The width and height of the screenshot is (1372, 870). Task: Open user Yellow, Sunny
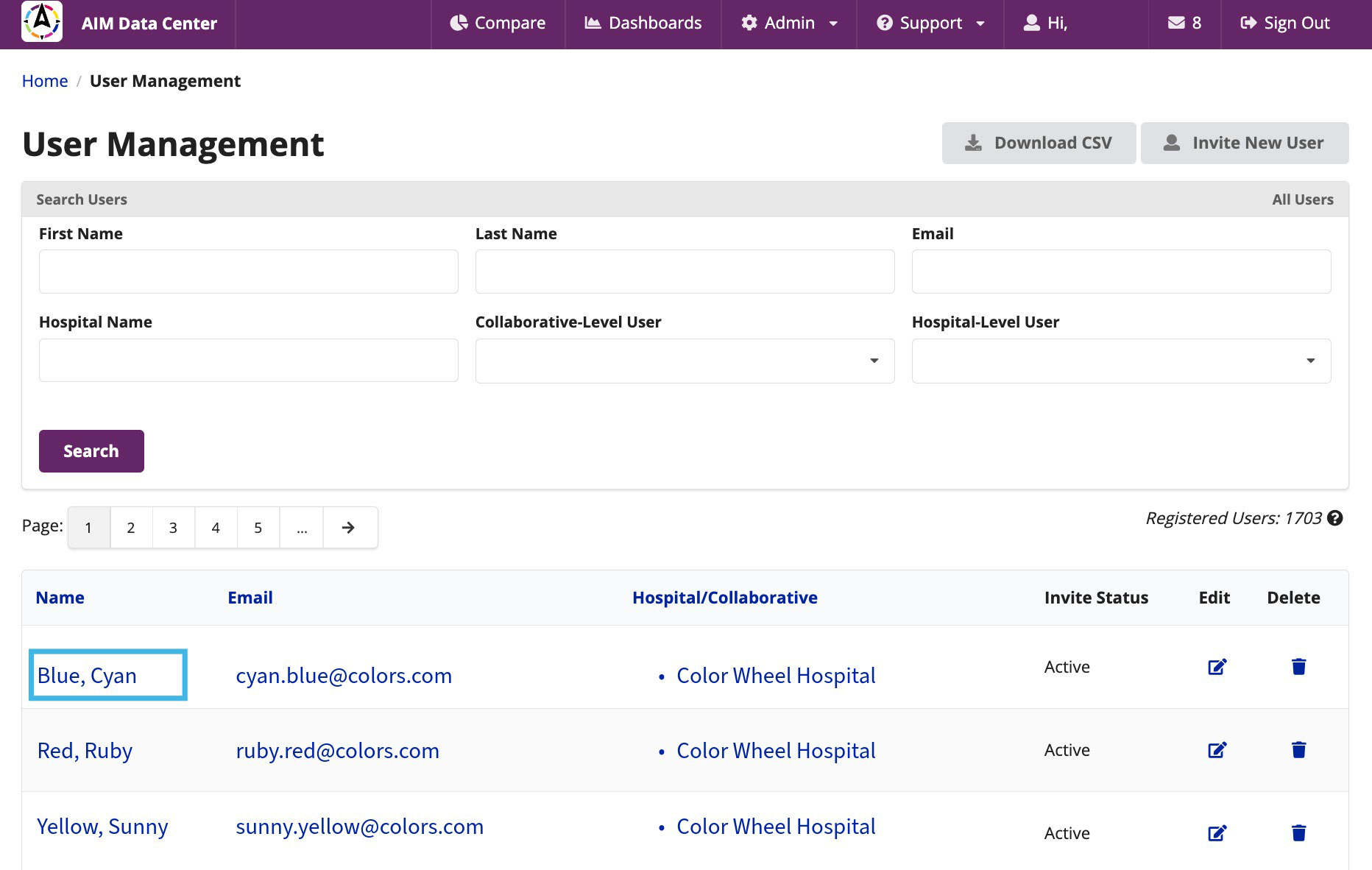point(102,827)
